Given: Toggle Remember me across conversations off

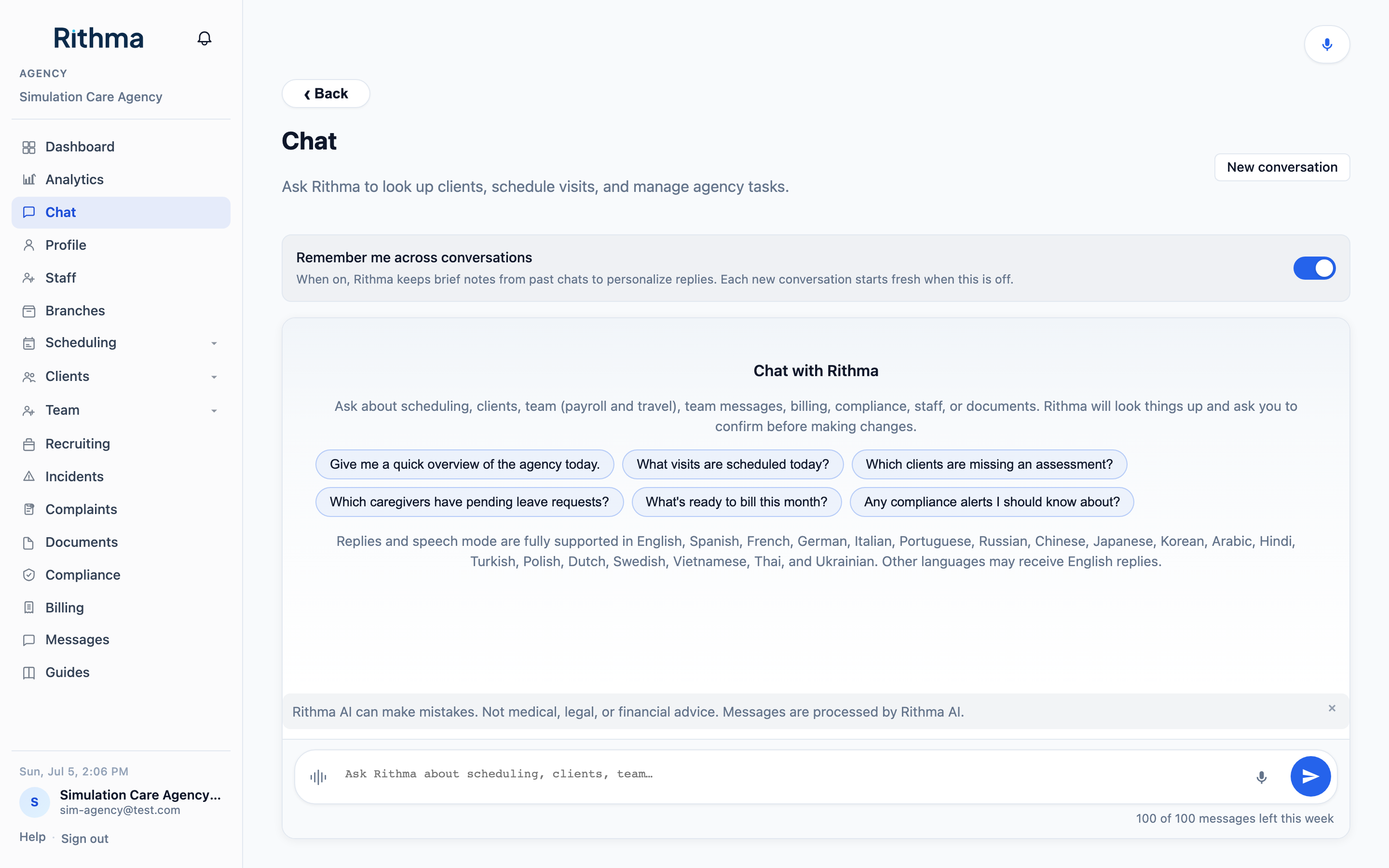Looking at the screenshot, I should (x=1314, y=268).
